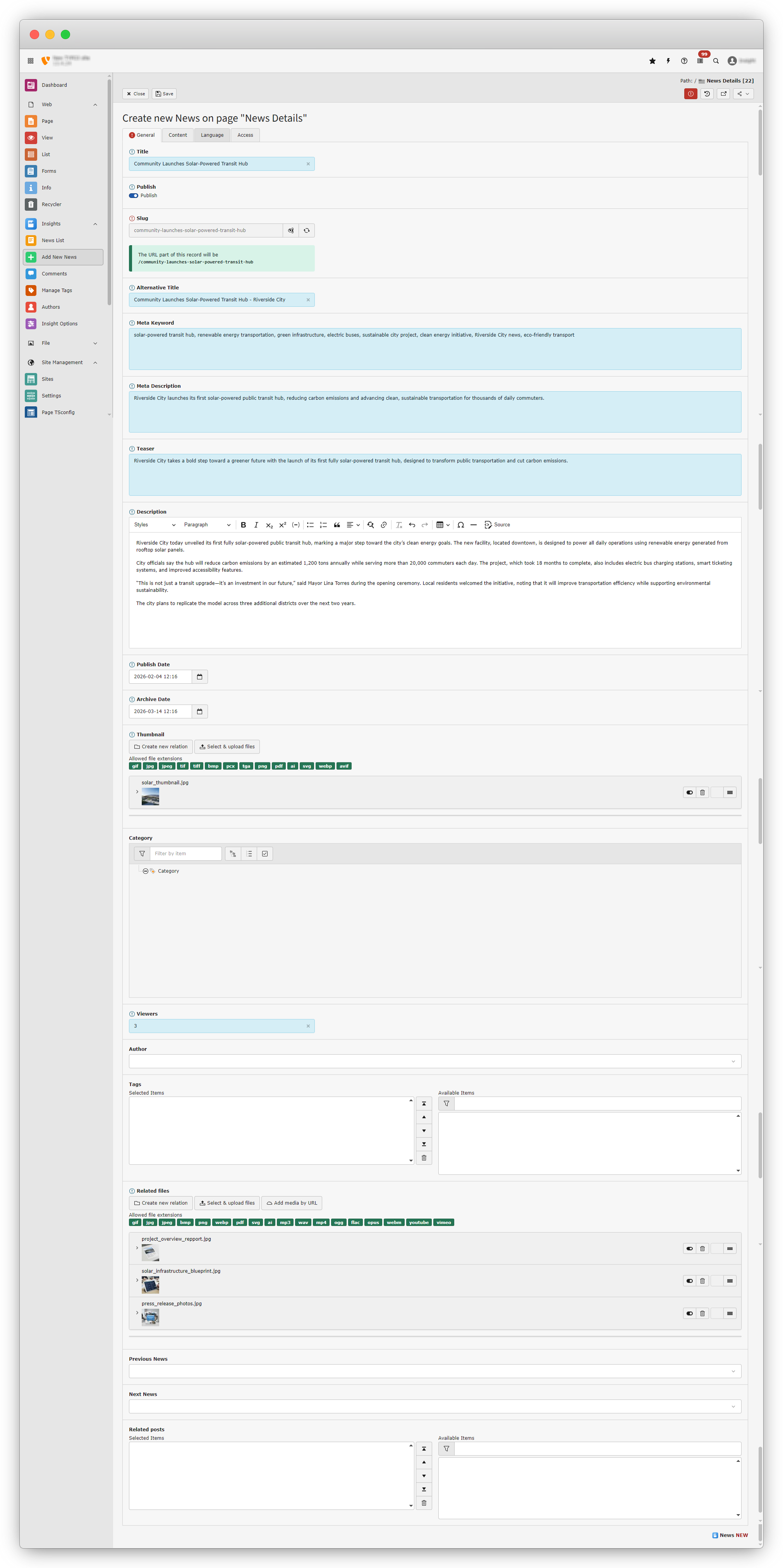The width and height of the screenshot is (783, 1568).
Task: Open the Paragraph format dropdown
Action: [207, 525]
